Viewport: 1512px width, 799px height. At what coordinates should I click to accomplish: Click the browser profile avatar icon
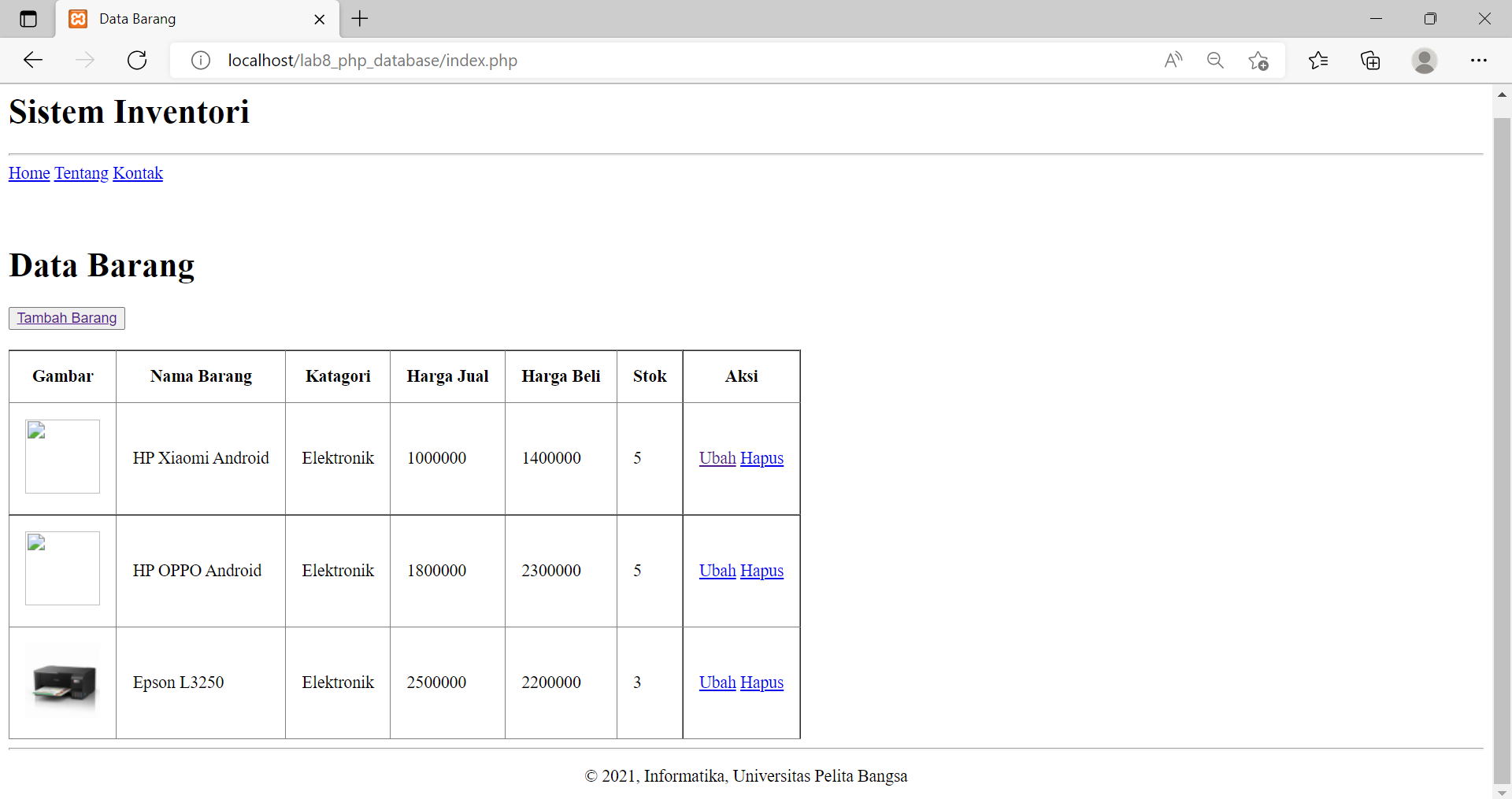coord(1425,60)
